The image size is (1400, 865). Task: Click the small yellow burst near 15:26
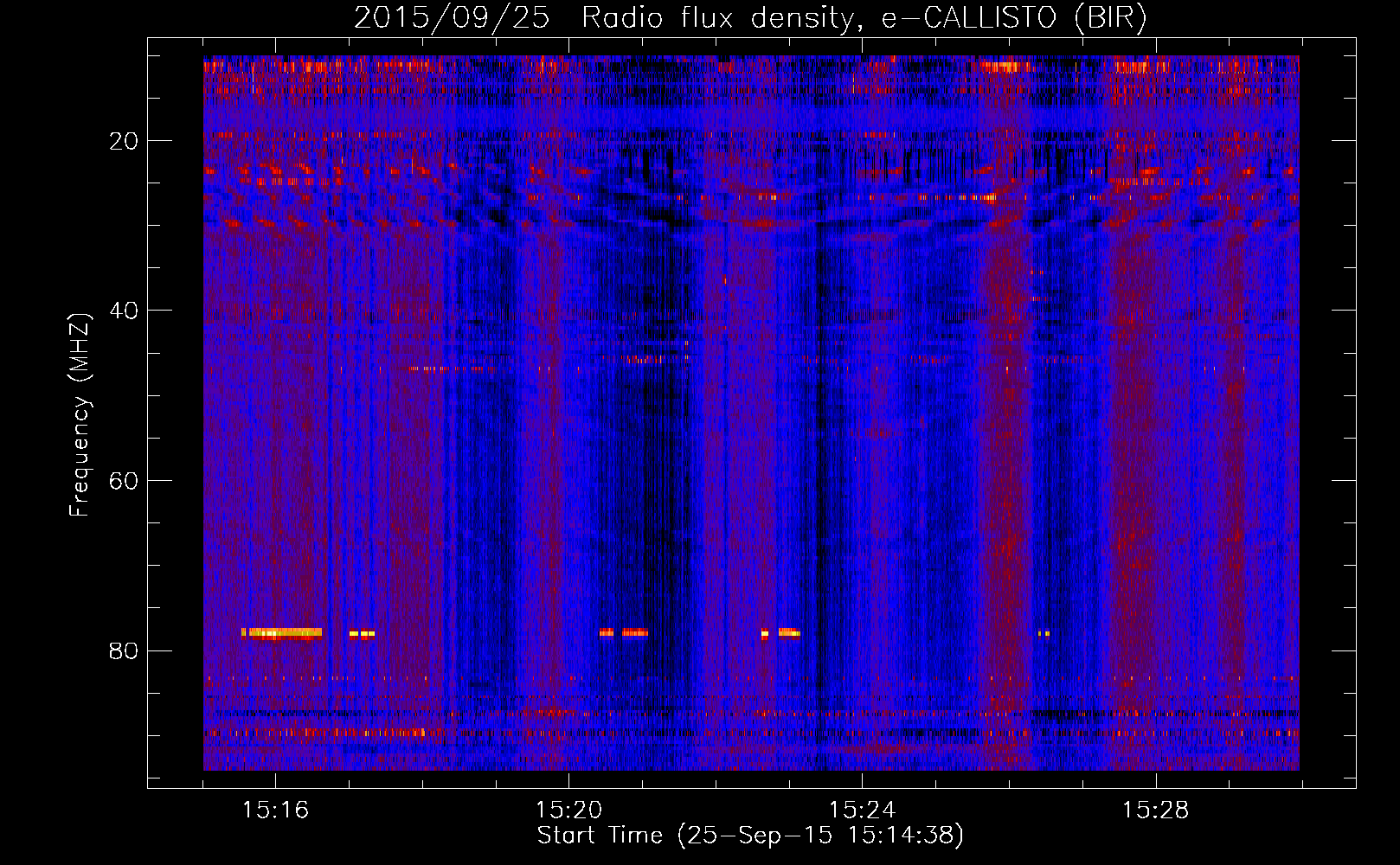[x=1044, y=633]
